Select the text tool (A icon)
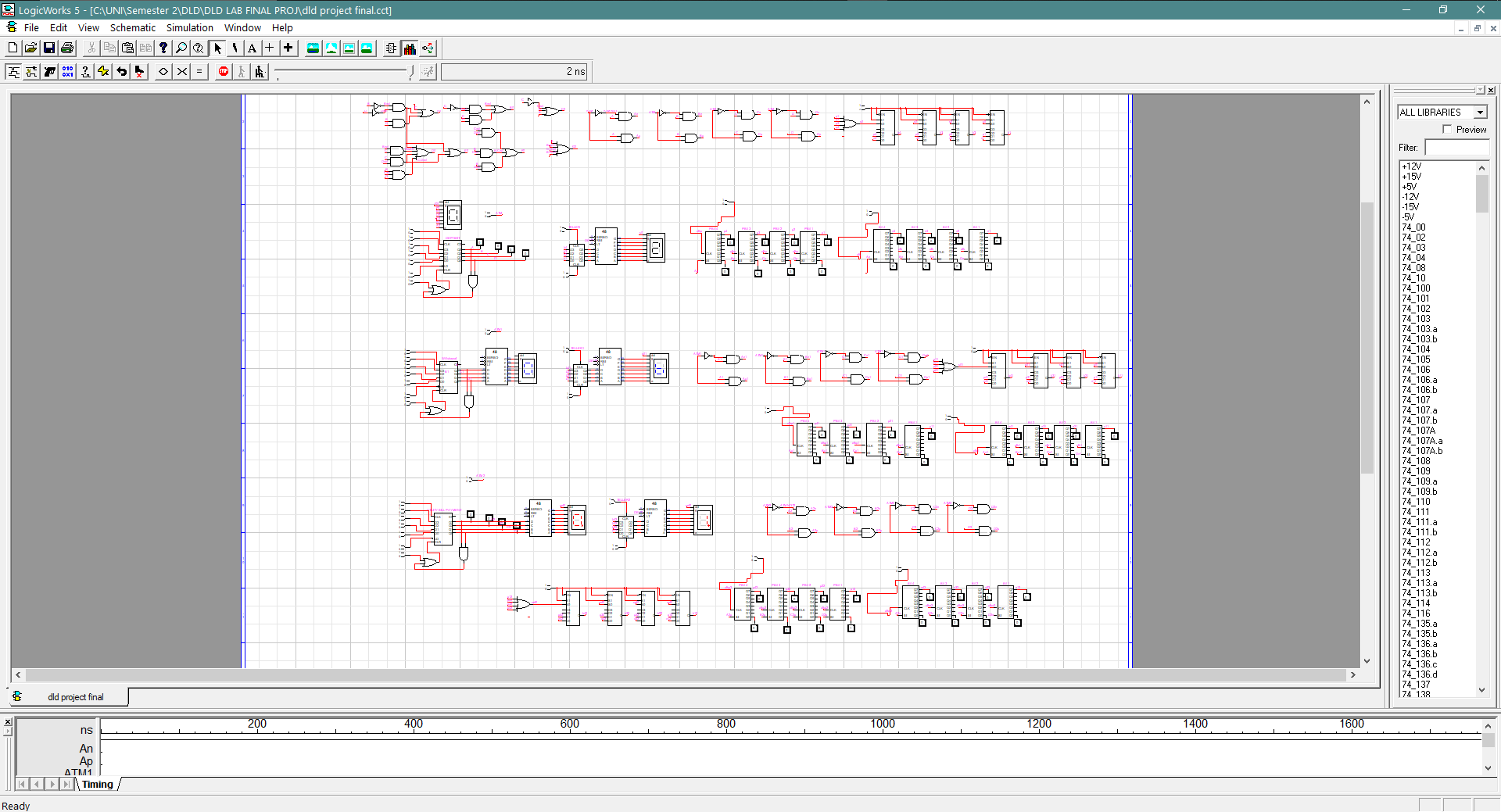The height and width of the screenshot is (812, 1501). pos(252,48)
